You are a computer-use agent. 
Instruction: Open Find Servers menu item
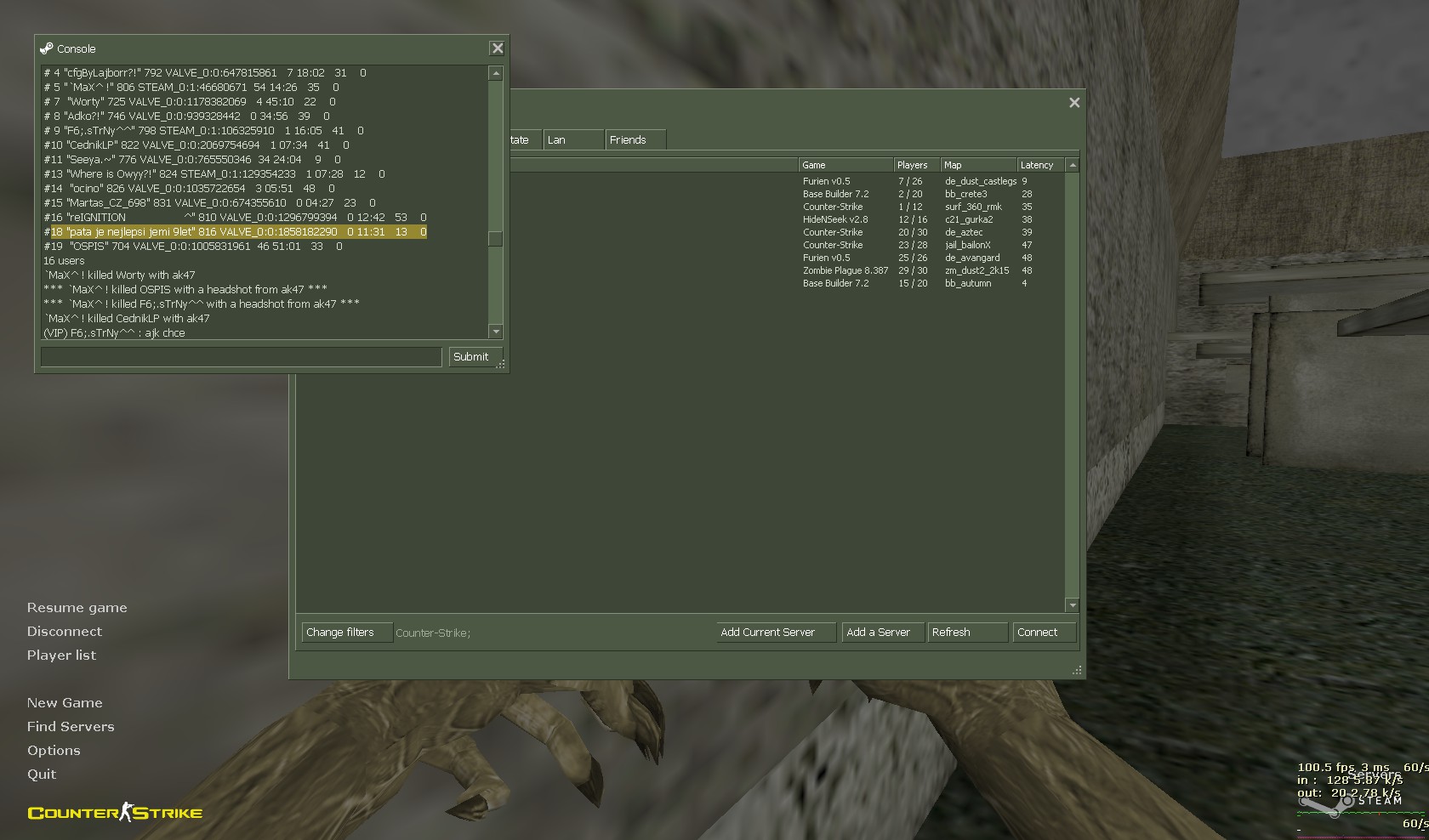71,727
